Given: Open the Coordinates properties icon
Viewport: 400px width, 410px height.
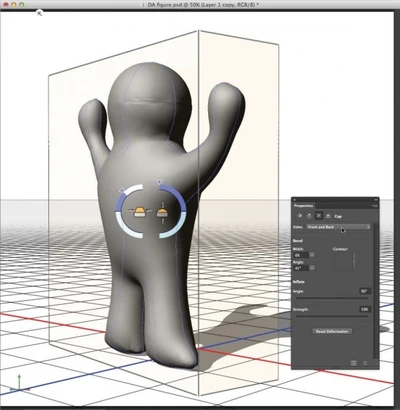Looking at the screenshot, I should coord(328,216).
